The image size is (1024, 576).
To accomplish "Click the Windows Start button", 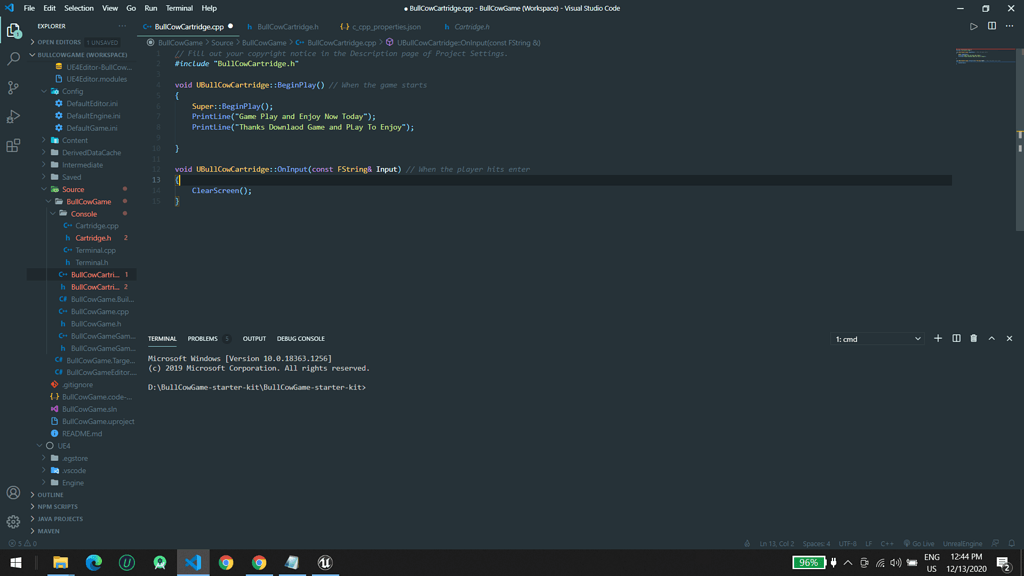I will (x=16, y=562).
